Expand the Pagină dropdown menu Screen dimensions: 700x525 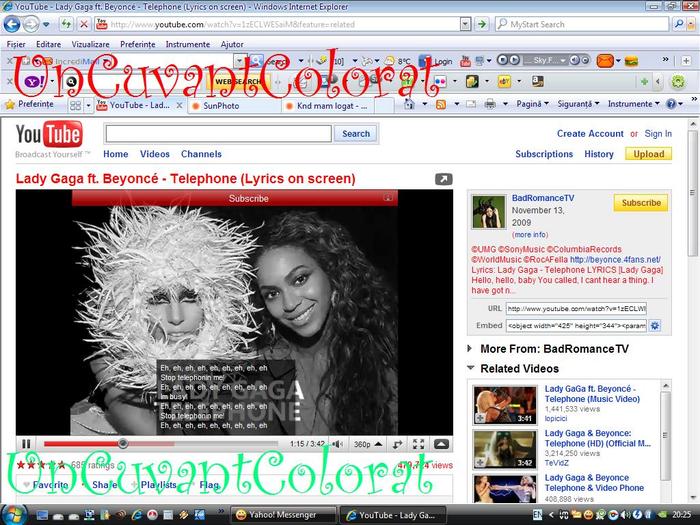pyautogui.click(x=532, y=104)
